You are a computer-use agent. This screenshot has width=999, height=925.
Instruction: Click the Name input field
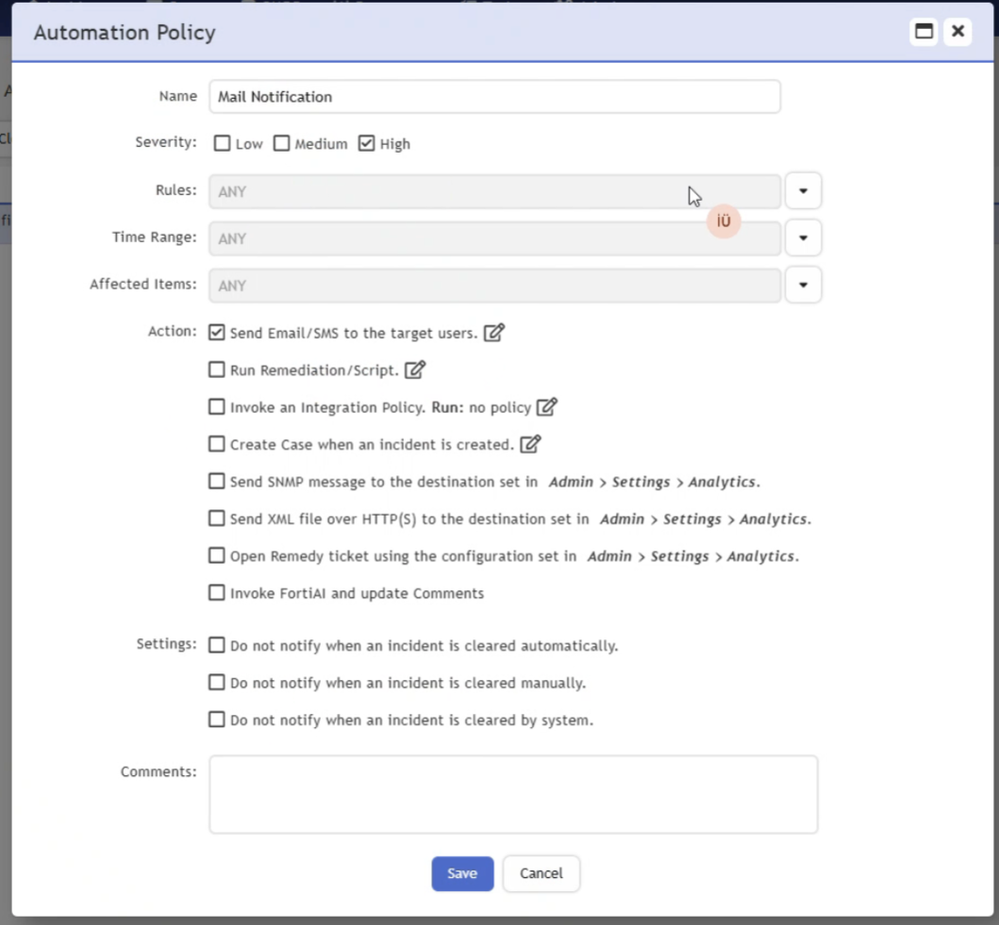point(494,97)
